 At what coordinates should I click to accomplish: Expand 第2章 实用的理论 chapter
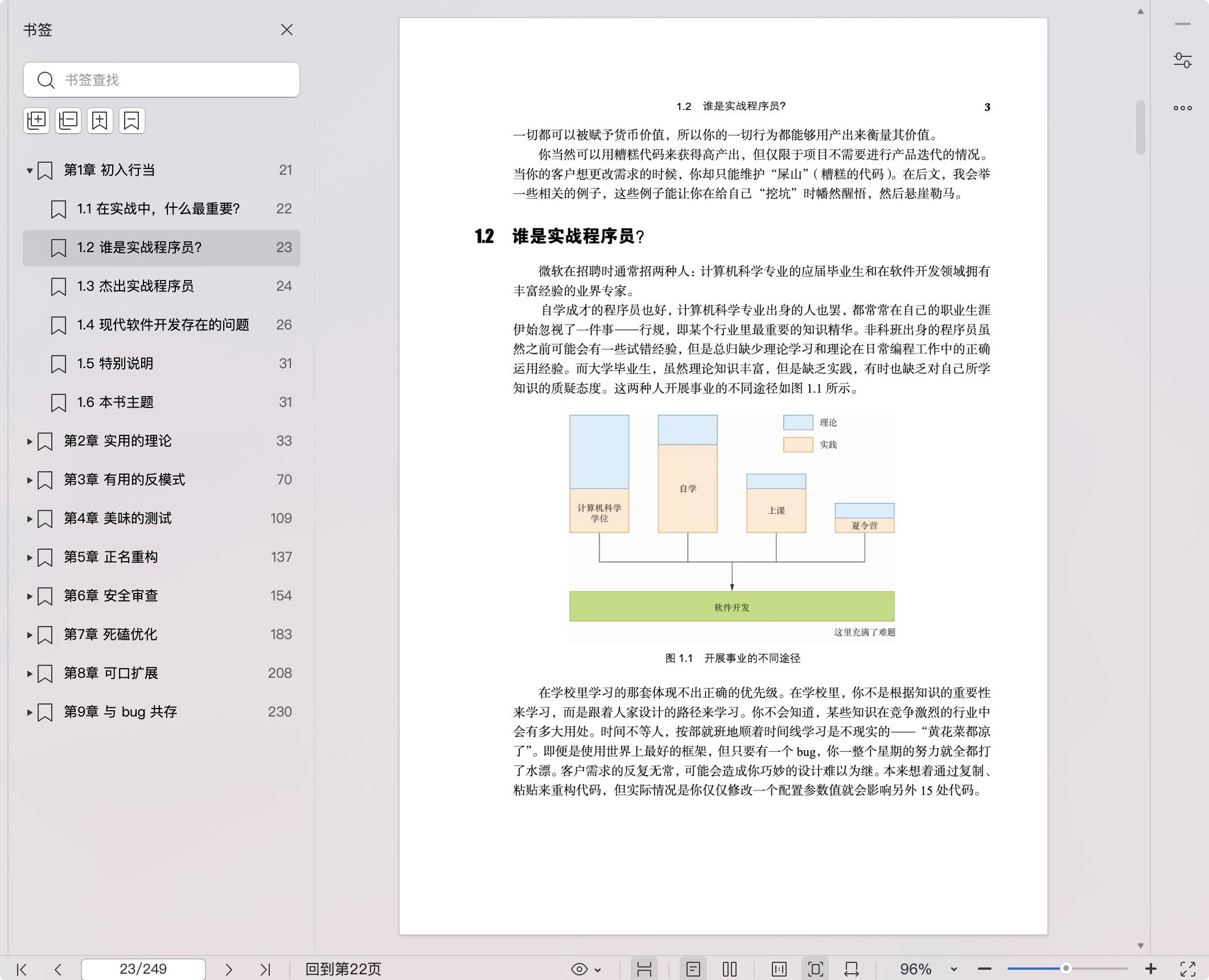tap(30, 441)
